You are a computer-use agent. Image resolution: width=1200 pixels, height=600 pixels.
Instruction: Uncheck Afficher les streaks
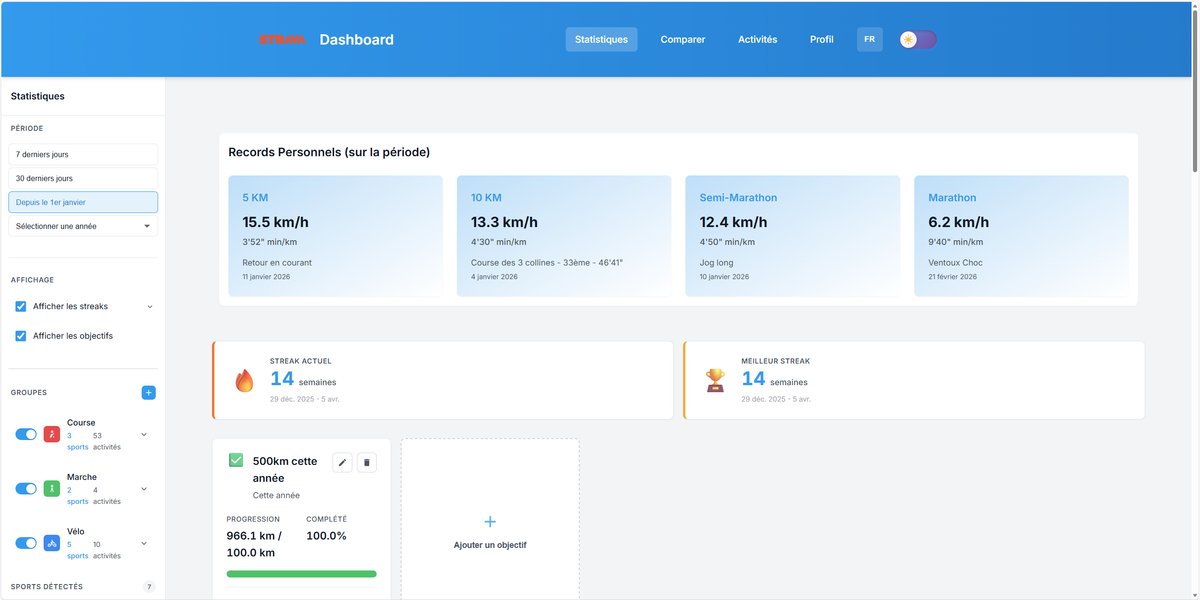pos(21,306)
